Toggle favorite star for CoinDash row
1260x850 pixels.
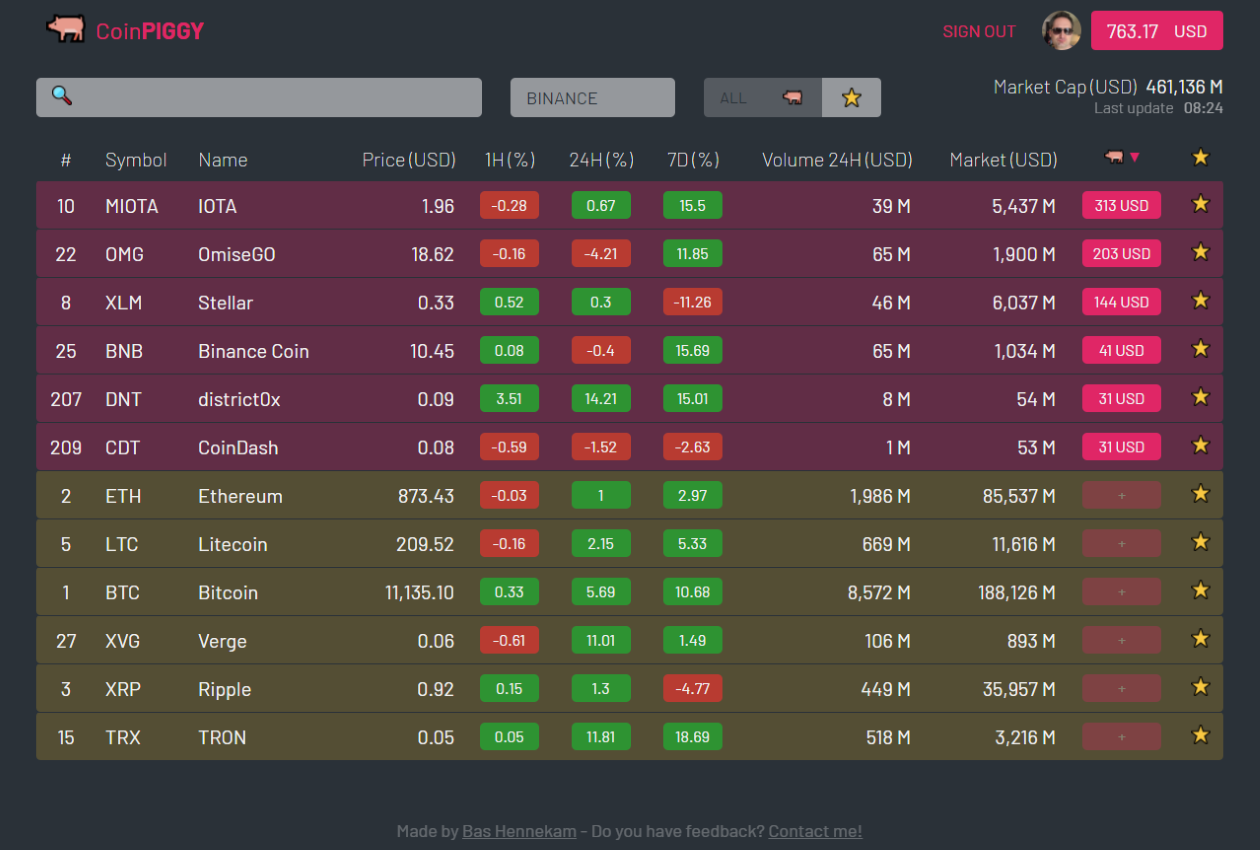1201,445
